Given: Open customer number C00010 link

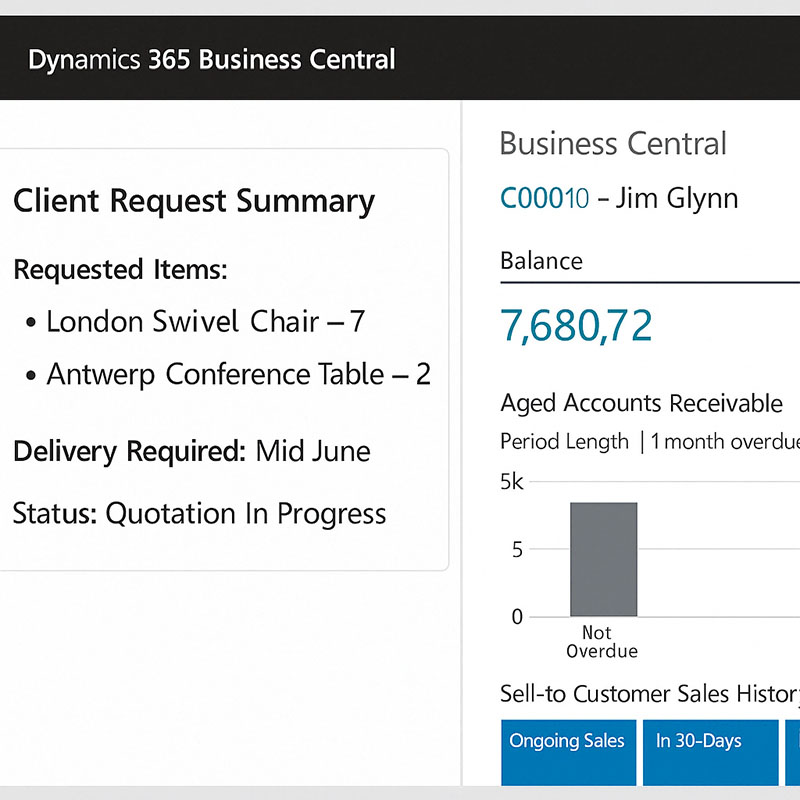Looking at the screenshot, I should (544, 198).
